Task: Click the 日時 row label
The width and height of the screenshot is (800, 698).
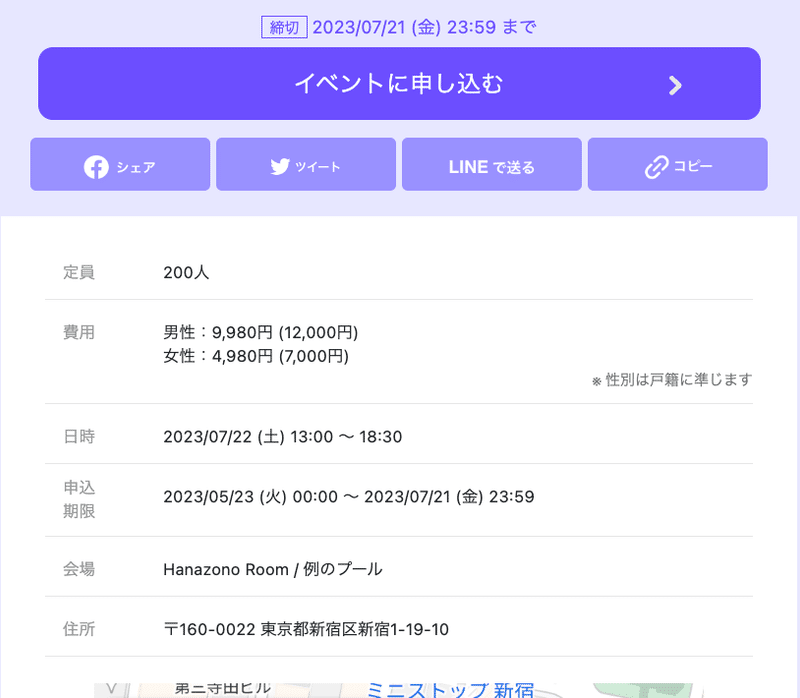Action: point(79,437)
